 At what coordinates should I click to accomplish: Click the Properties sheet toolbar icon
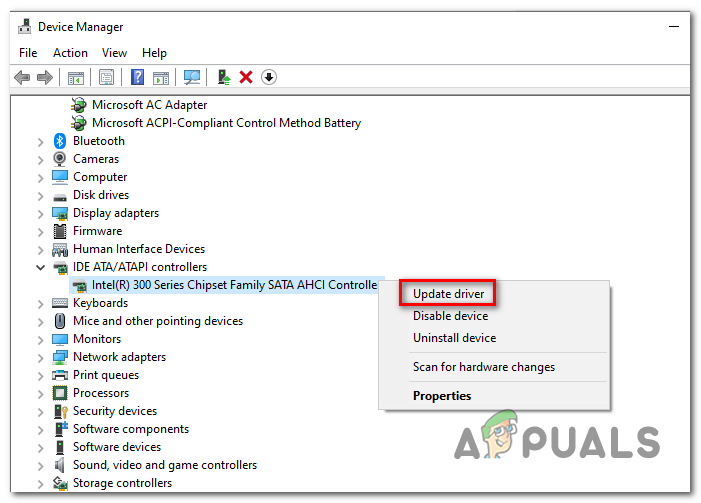point(106,77)
